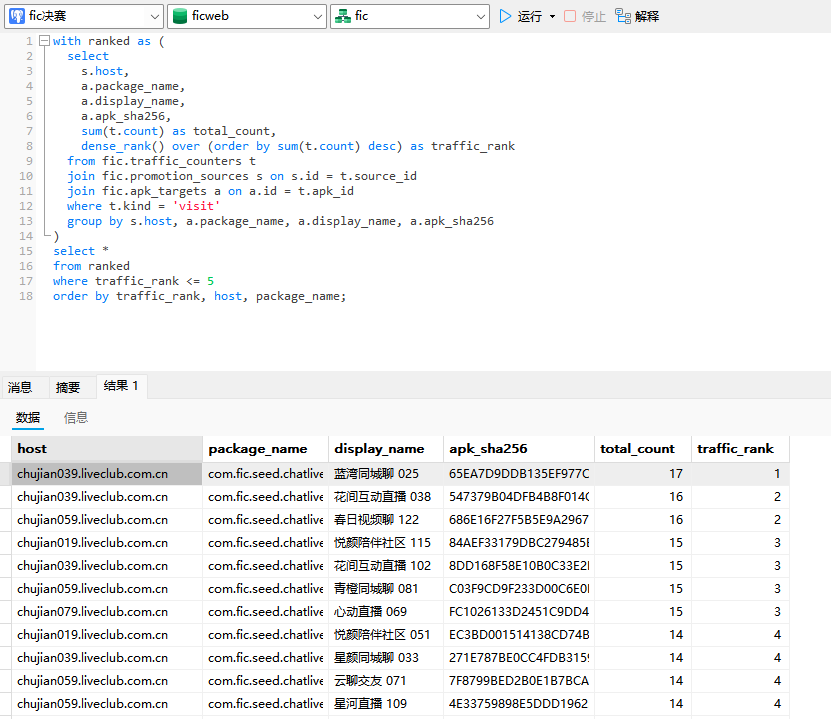The height and width of the screenshot is (719, 831).
Task: Click traffic_rank 1 cell
Action: tap(740, 474)
